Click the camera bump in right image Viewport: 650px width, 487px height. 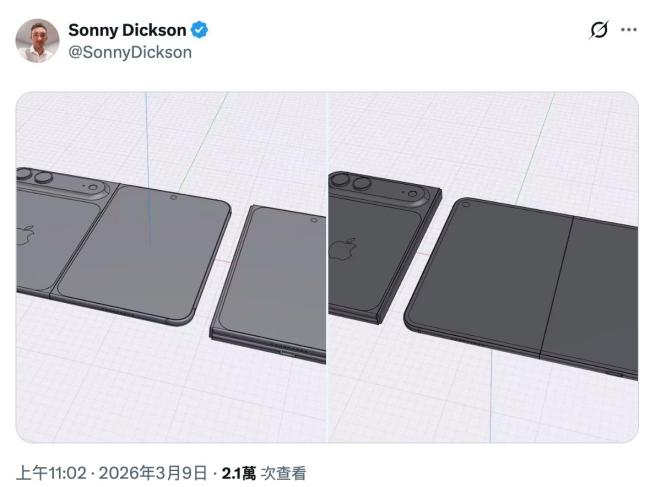pos(378,191)
